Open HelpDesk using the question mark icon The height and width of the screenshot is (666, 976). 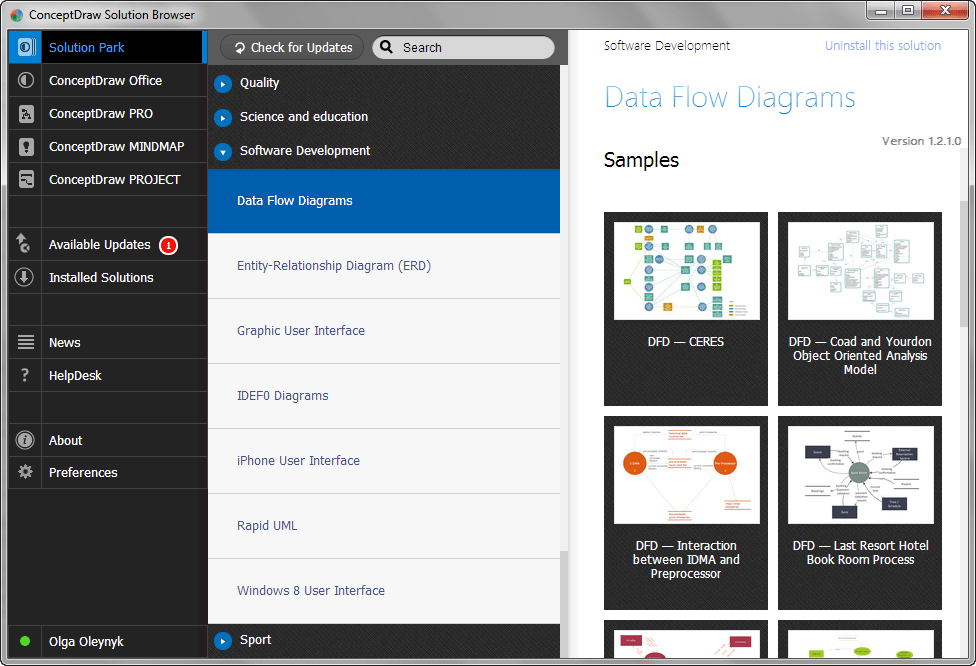22,375
